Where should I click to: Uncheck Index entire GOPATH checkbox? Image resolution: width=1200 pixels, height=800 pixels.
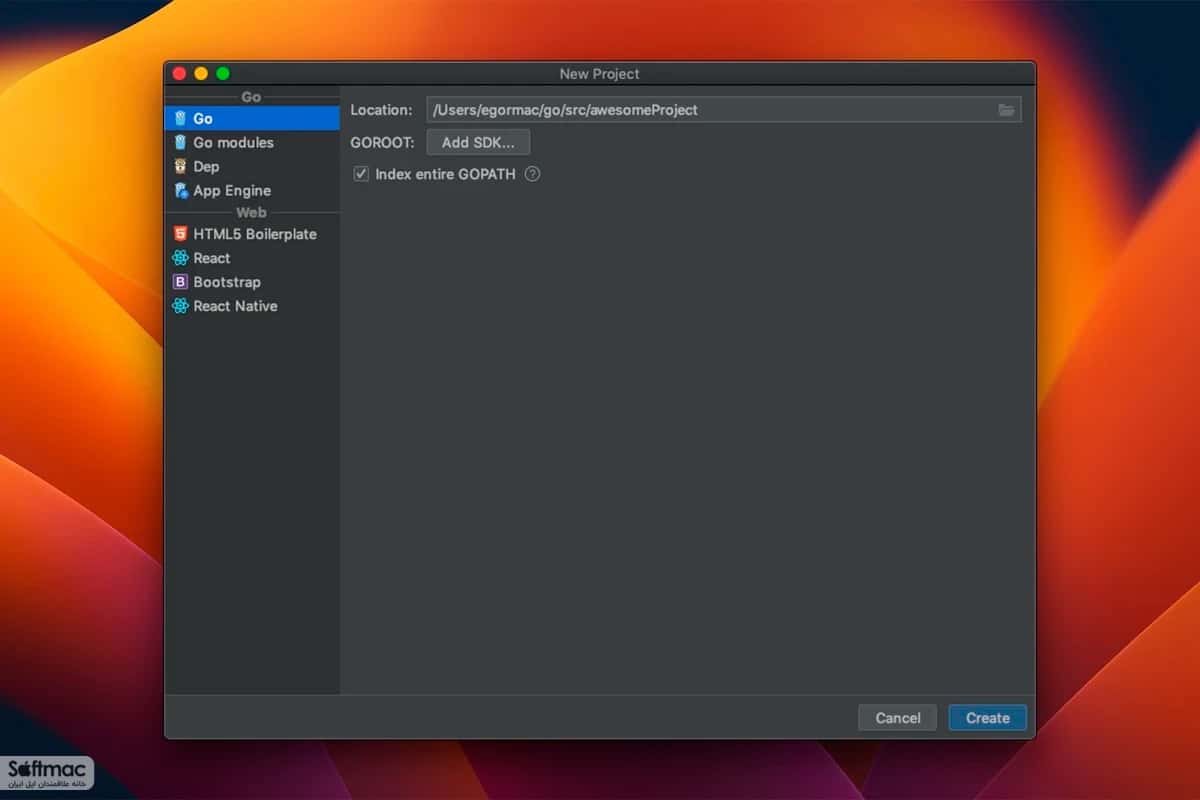pos(361,174)
